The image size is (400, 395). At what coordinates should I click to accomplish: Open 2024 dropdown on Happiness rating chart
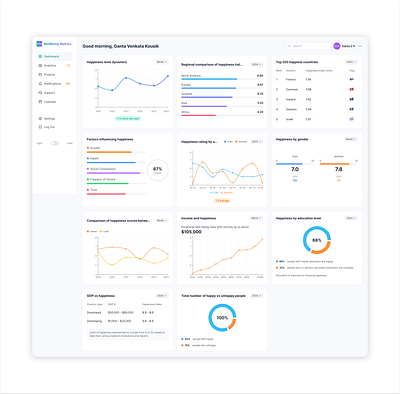pos(256,142)
